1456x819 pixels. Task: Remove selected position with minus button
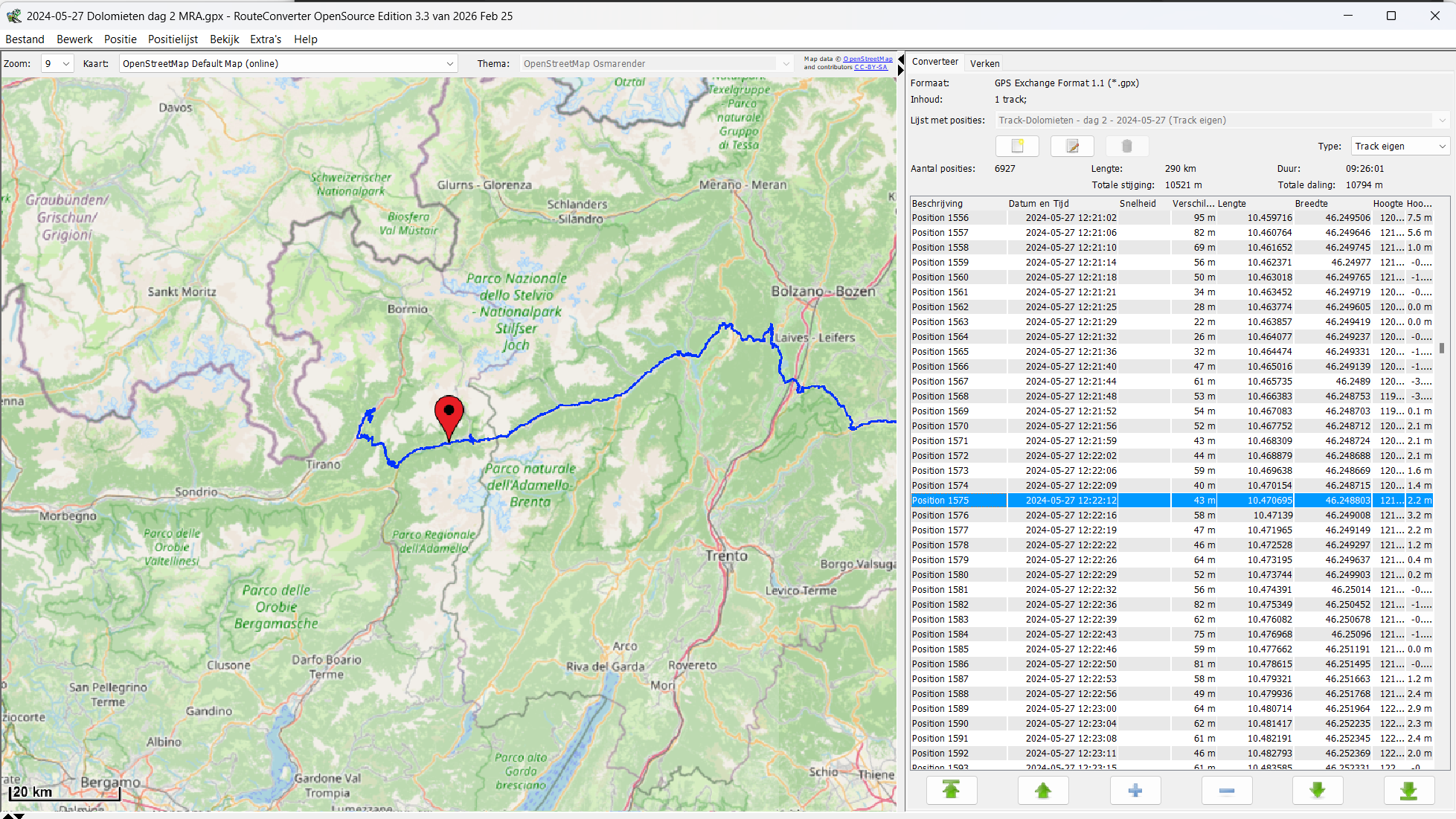click(x=1226, y=790)
